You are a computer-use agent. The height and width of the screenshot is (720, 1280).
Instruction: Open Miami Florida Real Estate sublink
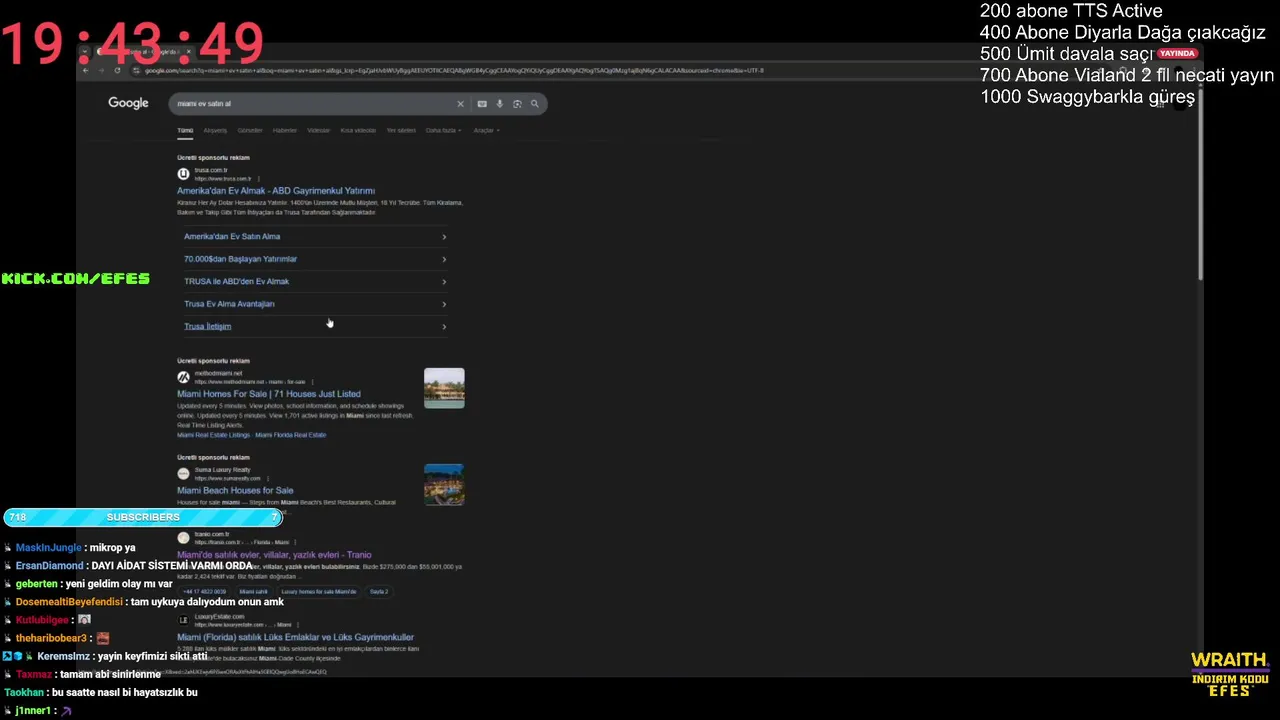pyautogui.click(x=291, y=435)
